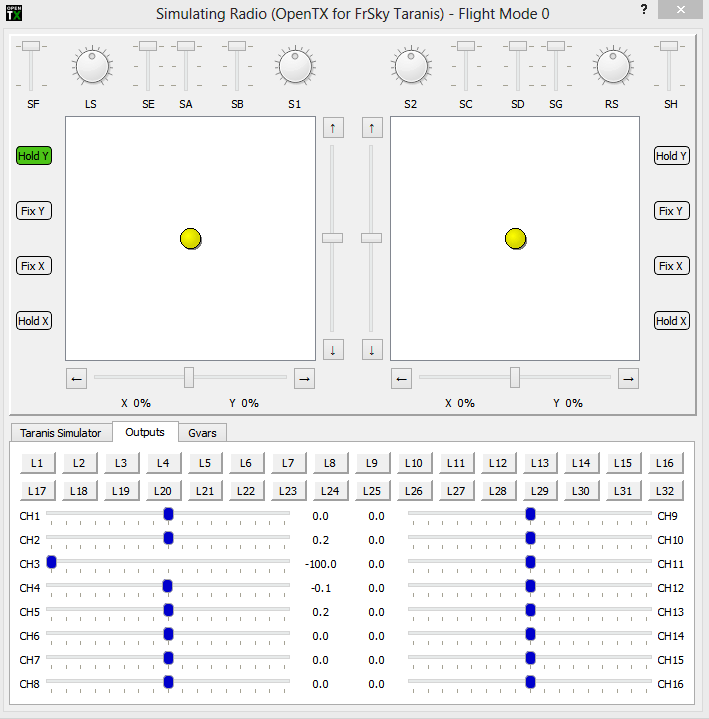
Task: Click the CH3 value -100.0
Action: point(321,564)
